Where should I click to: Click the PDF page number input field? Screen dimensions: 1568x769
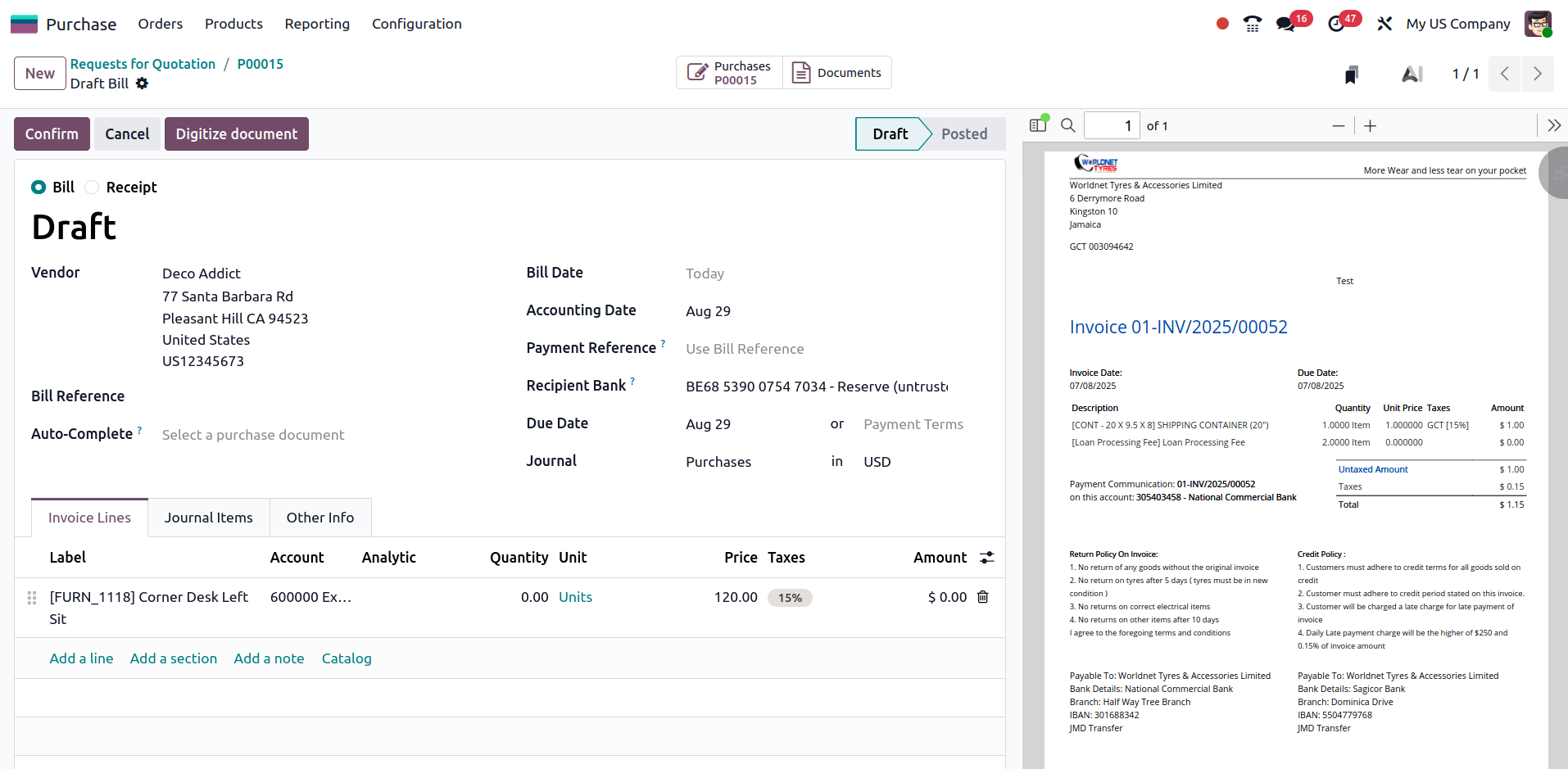pyautogui.click(x=1112, y=125)
